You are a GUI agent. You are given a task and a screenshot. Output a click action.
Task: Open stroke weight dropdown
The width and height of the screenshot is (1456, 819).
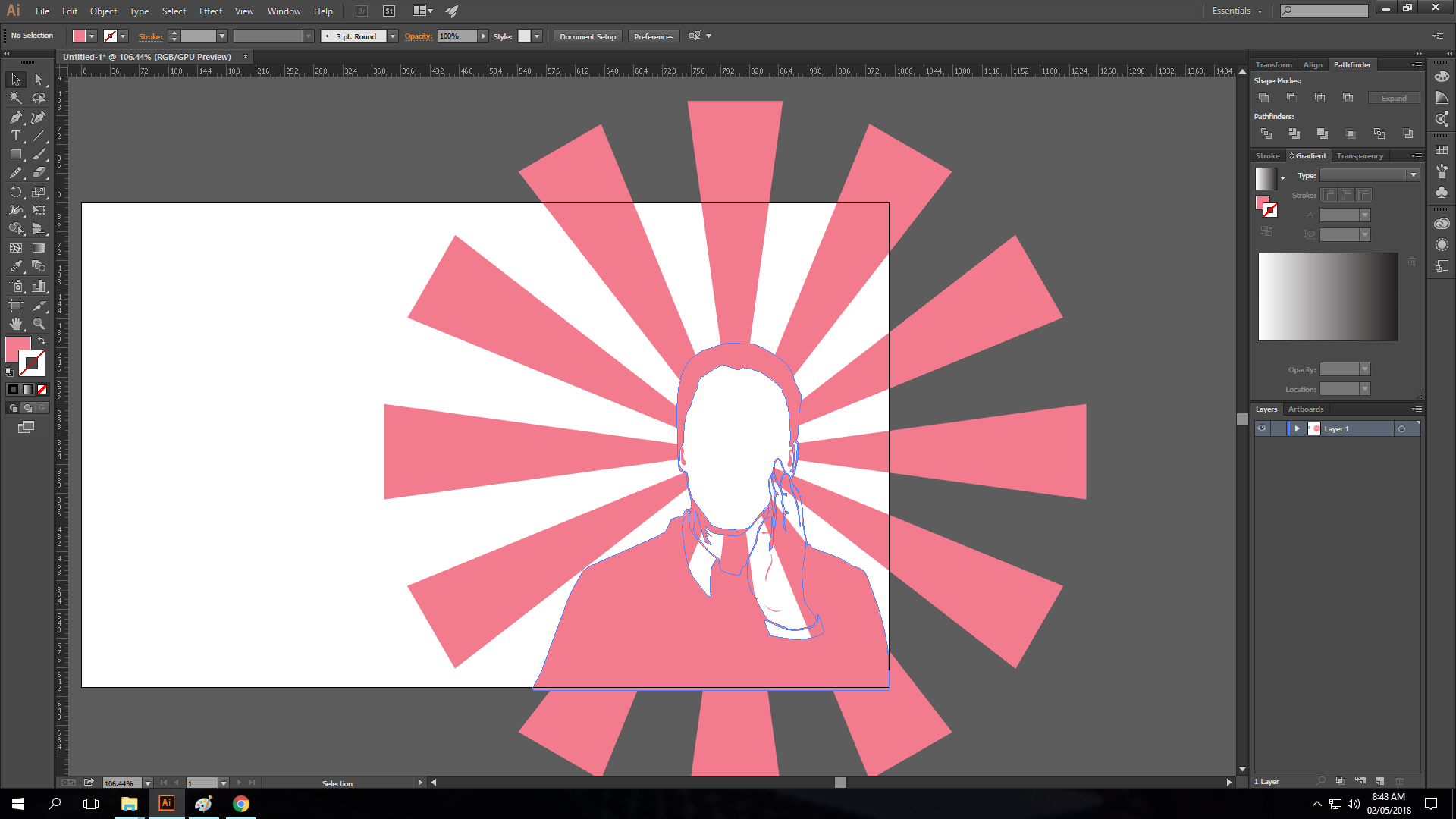click(222, 36)
